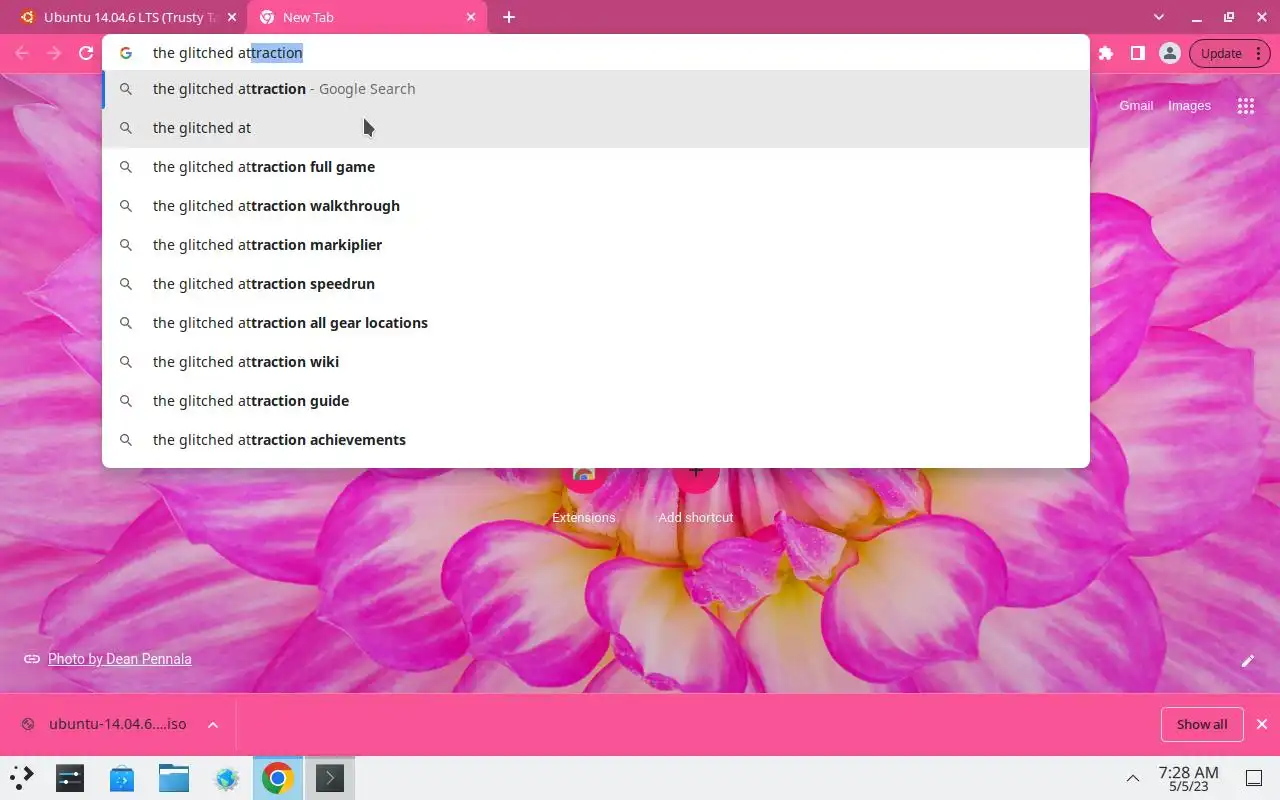The image size is (1280, 800).
Task: Choose 'the glitched attraction wiki' suggestion
Action: click(596, 362)
